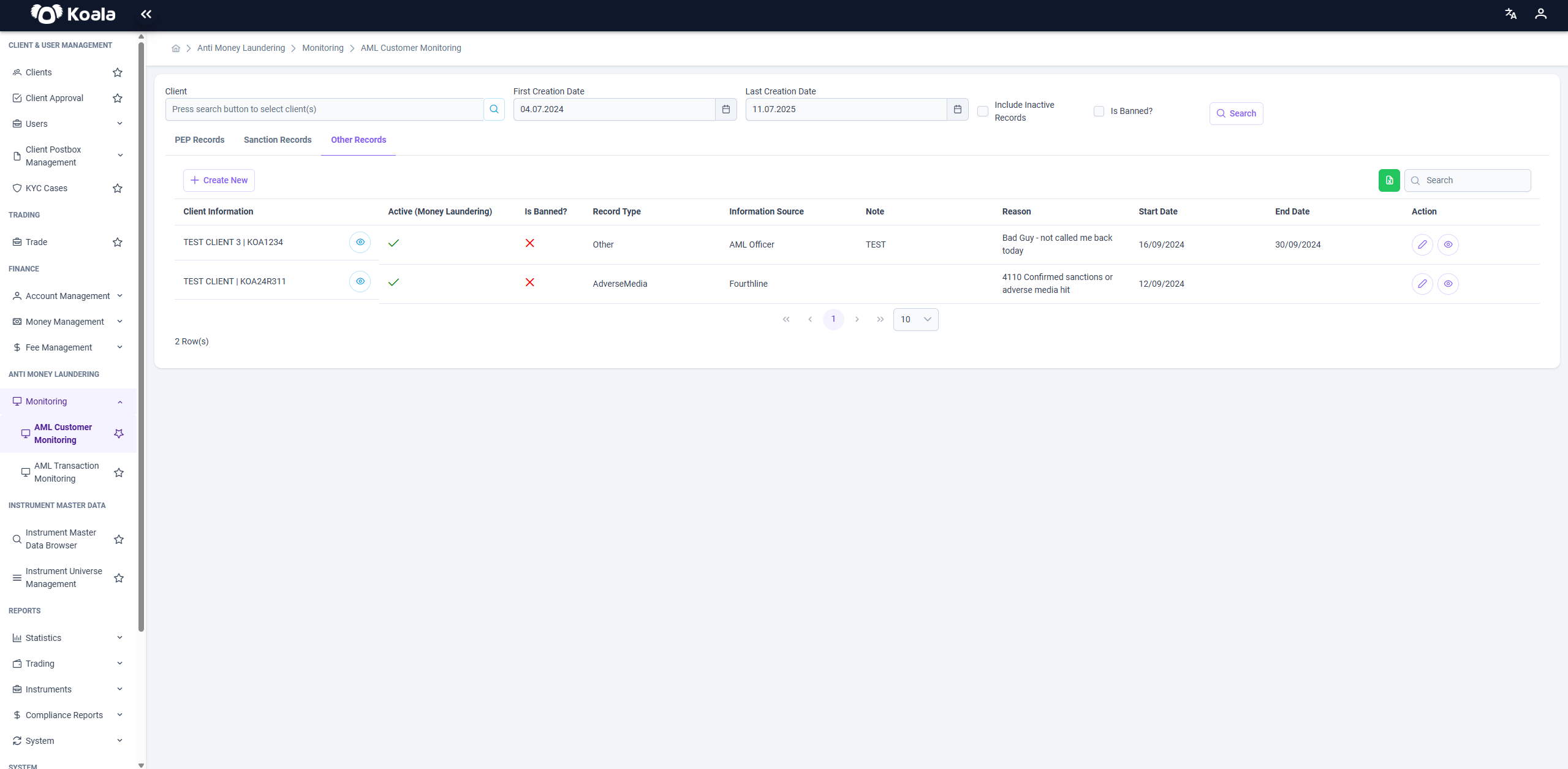This screenshot has height=769, width=1568.
Task: Open First Creation Date calendar picker
Action: (725, 109)
